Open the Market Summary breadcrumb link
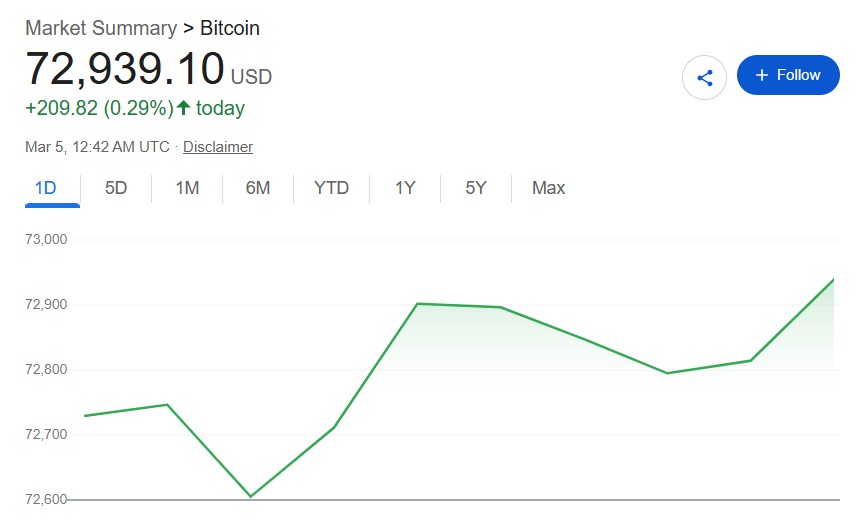This screenshot has width=868, height=525. pyautogui.click(x=100, y=28)
